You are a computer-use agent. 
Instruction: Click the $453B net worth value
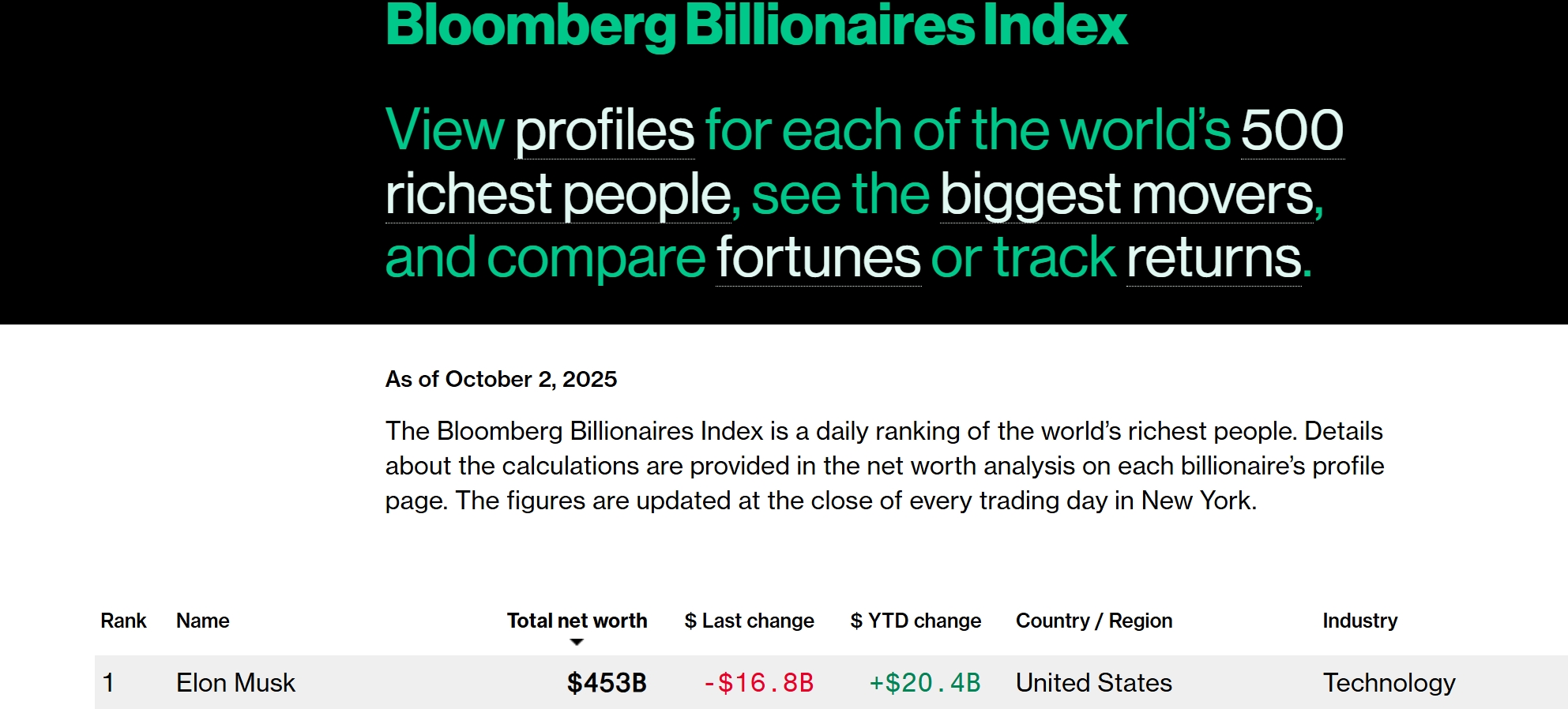pyautogui.click(x=607, y=682)
